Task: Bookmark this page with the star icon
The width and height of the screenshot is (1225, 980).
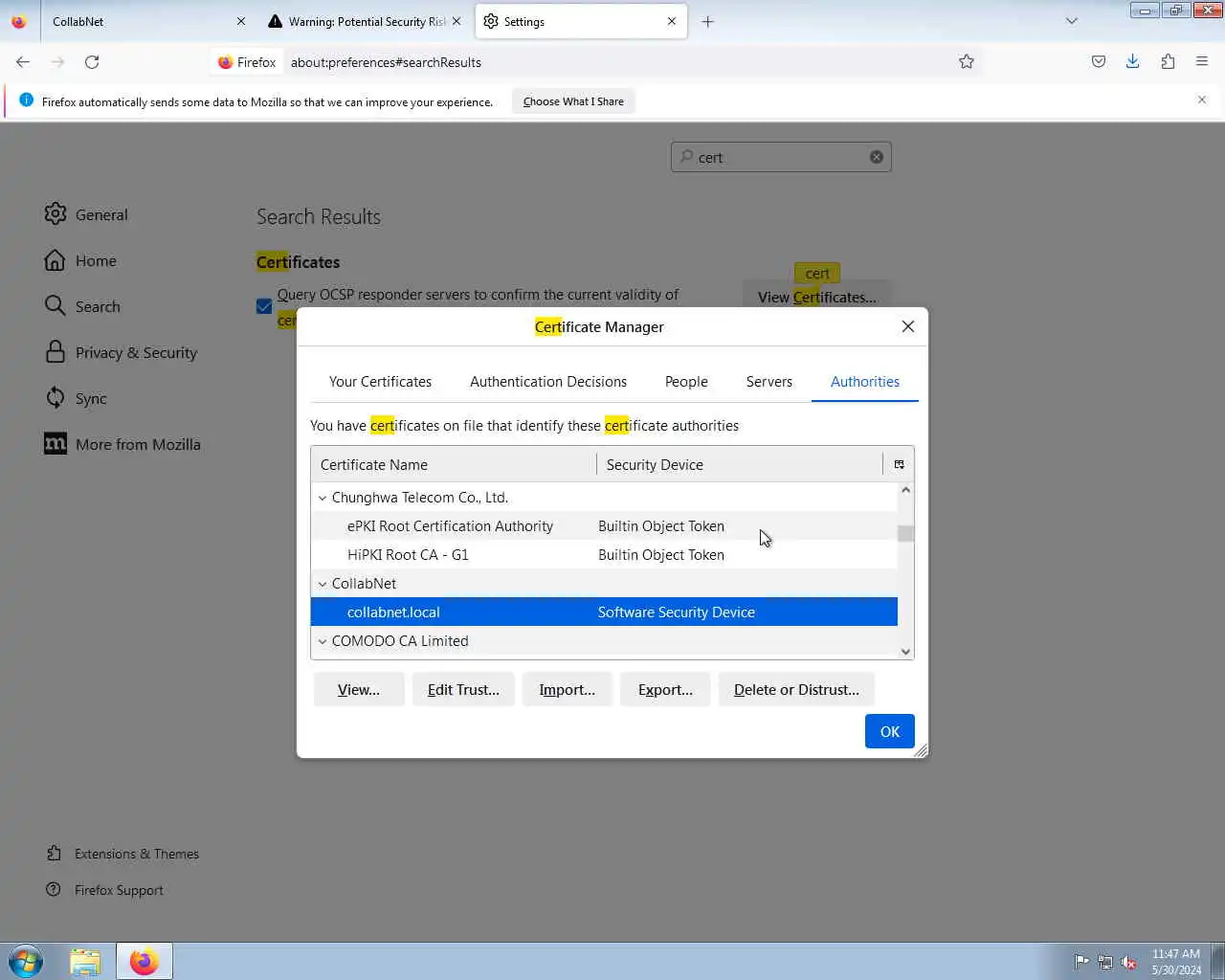Action: point(967,62)
